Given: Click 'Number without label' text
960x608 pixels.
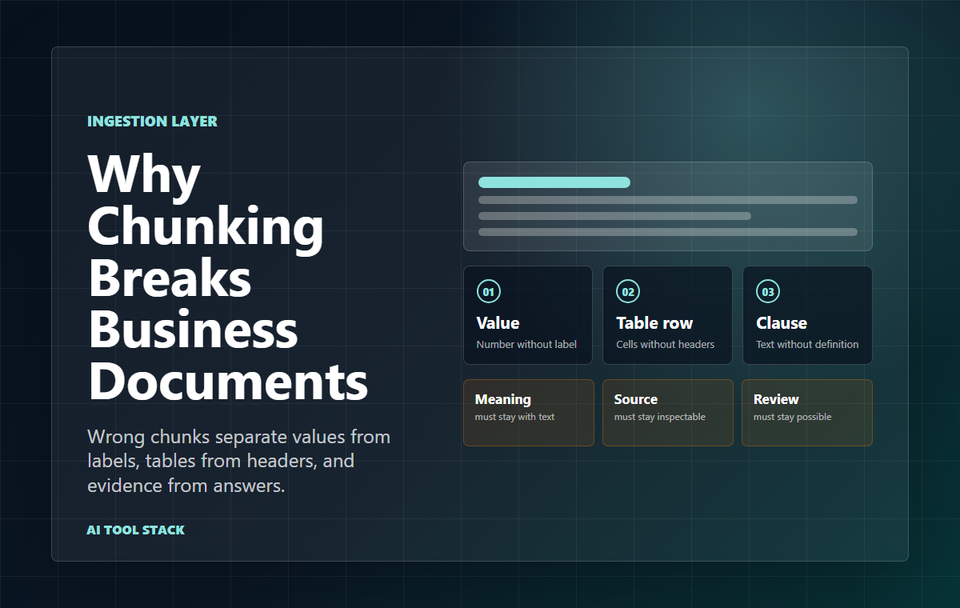Looking at the screenshot, I should 527,344.
